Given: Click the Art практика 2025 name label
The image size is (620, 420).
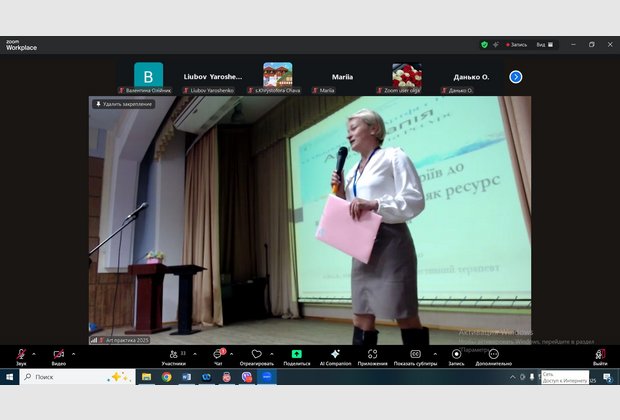Looking at the screenshot, I should (127, 340).
